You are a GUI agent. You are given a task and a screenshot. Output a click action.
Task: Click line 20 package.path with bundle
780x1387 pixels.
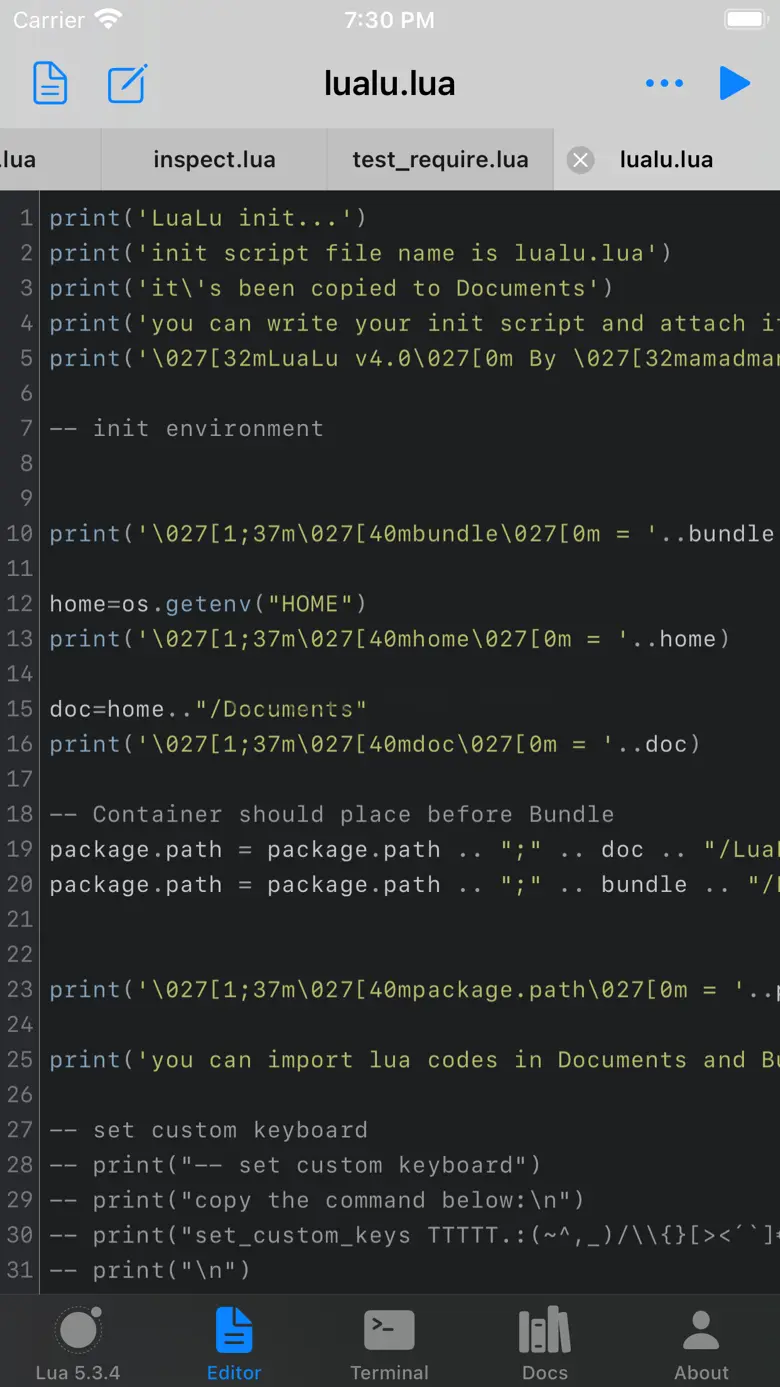coord(414,884)
